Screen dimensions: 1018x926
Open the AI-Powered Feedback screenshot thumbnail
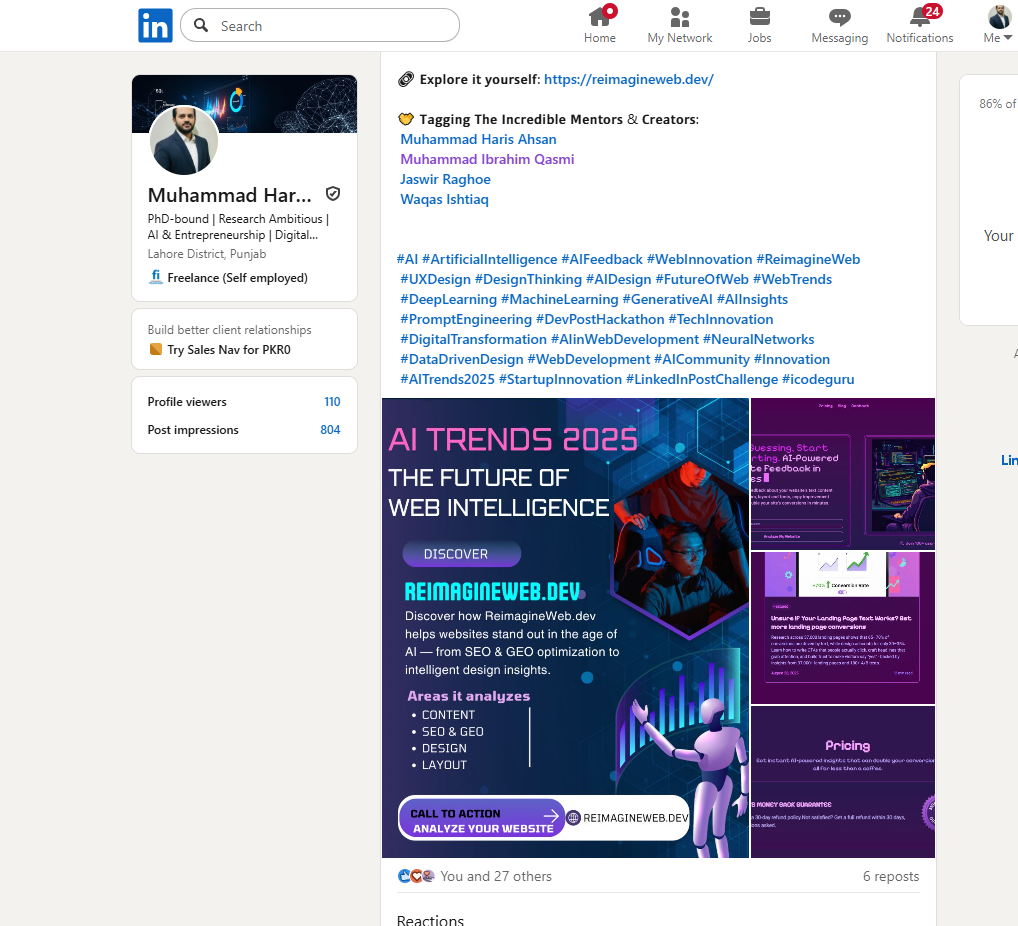click(843, 473)
